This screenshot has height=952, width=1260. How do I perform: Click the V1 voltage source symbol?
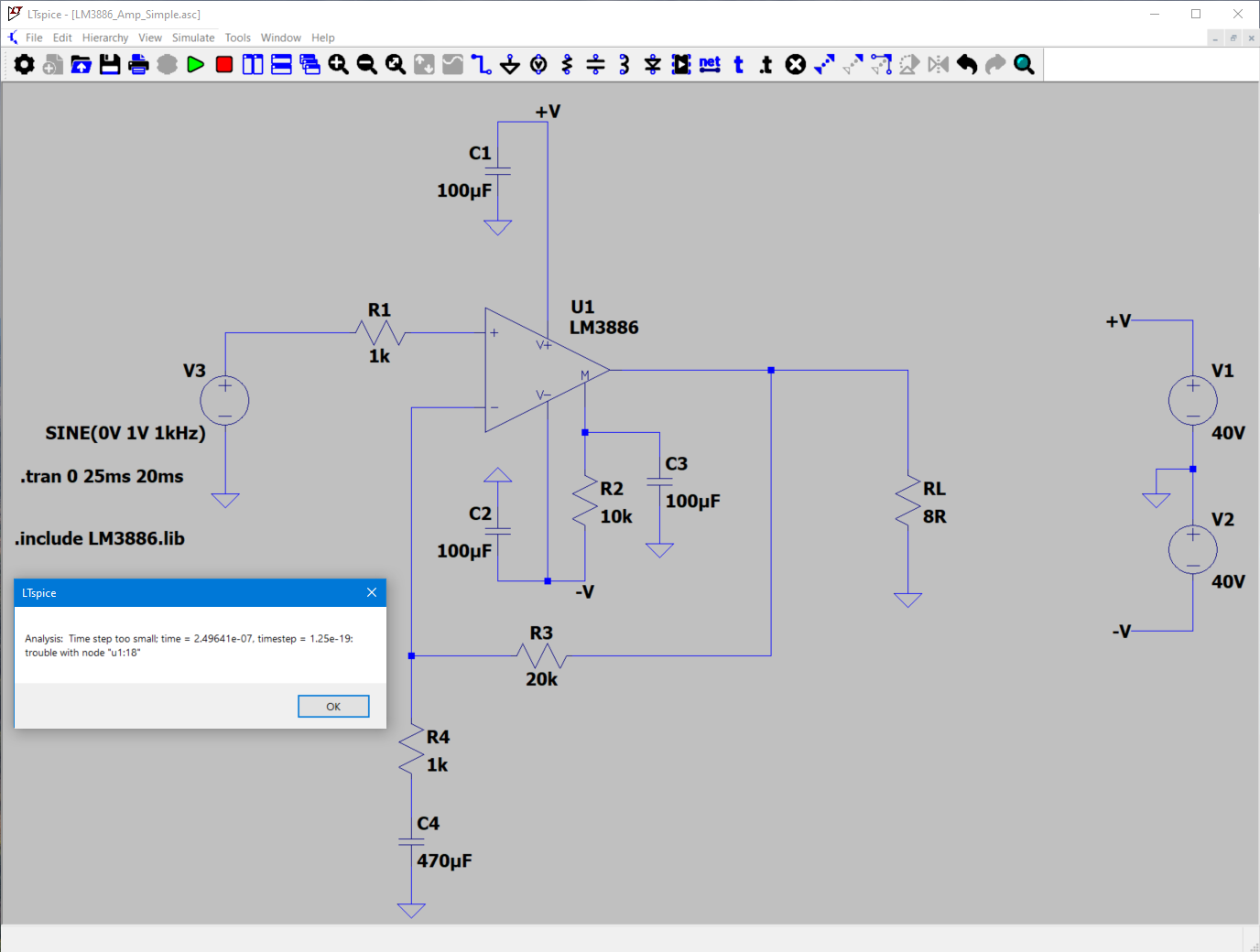(1193, 400)
